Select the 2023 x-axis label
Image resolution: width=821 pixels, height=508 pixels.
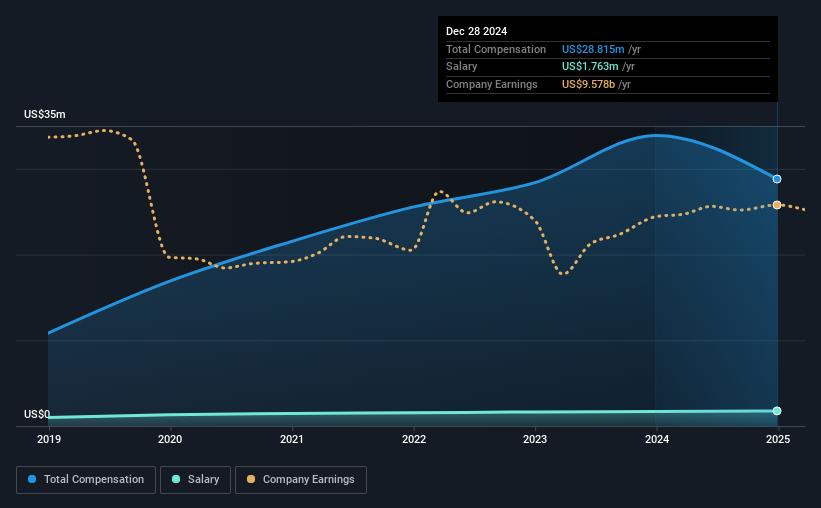(x=535, y=439)
